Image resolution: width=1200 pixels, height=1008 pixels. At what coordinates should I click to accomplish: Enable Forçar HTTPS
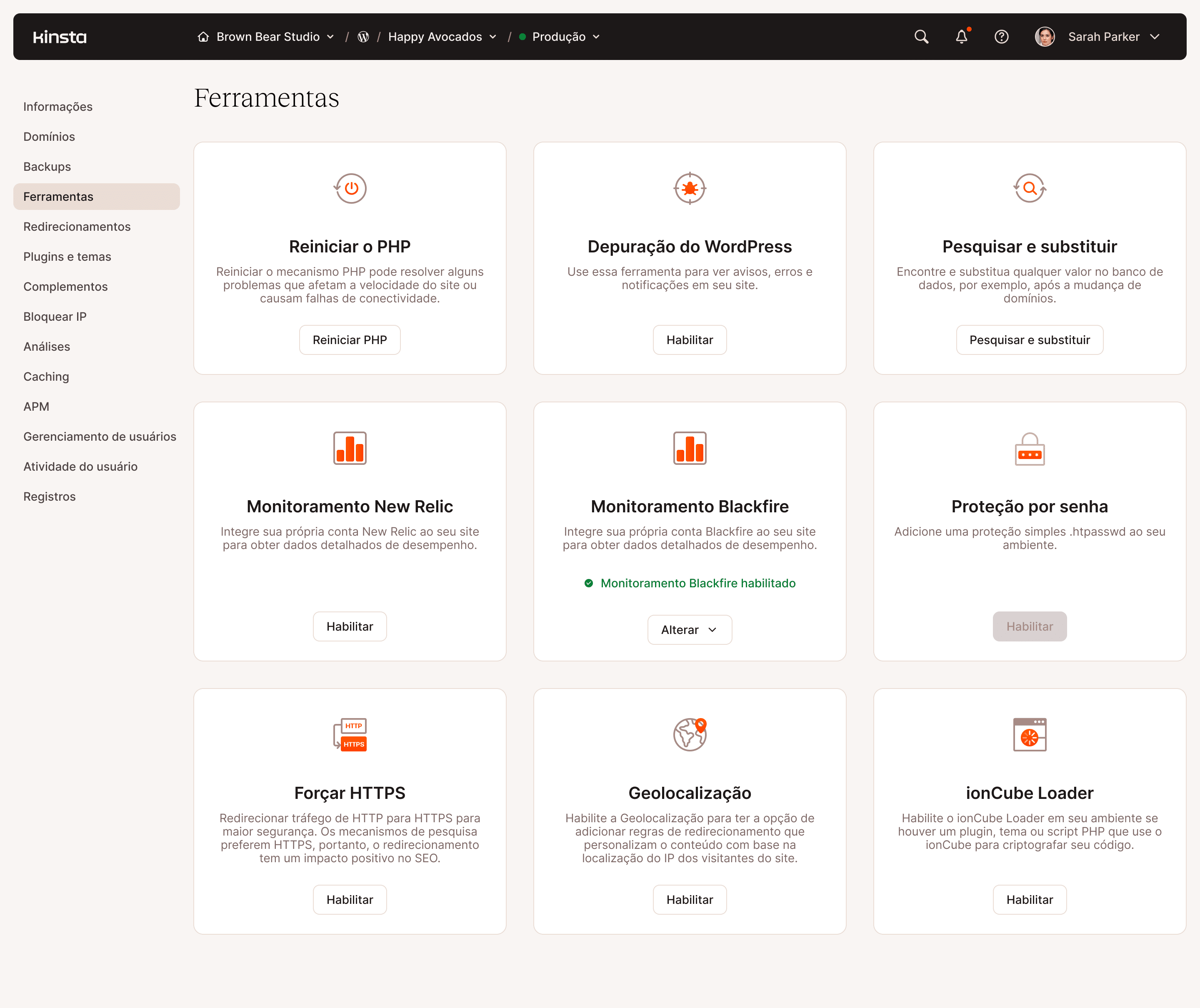349,899
